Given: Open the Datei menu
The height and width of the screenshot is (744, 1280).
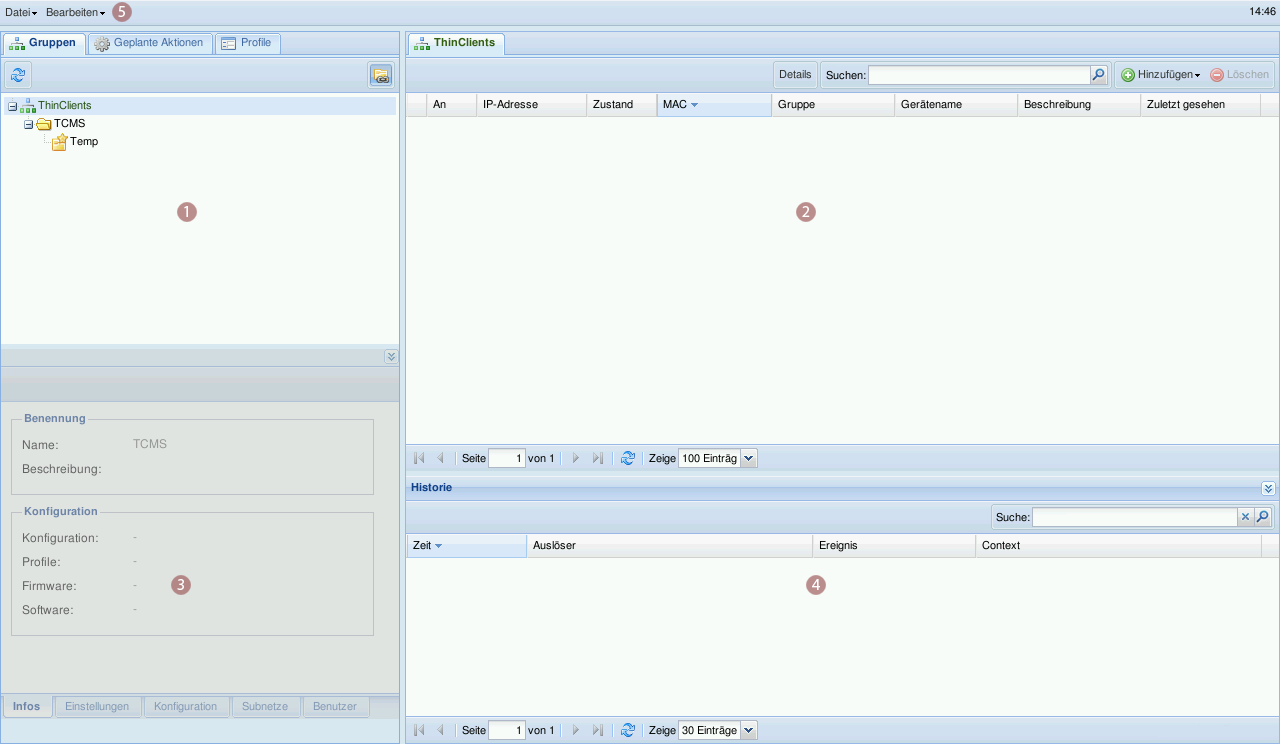Looking at the screenshot, I should tap(21, 12).
